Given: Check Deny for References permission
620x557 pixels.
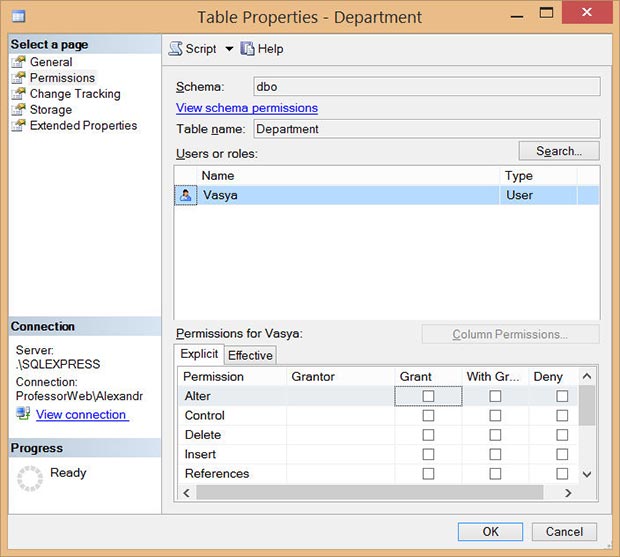Looking at the screenshot, I should point(562,474).
